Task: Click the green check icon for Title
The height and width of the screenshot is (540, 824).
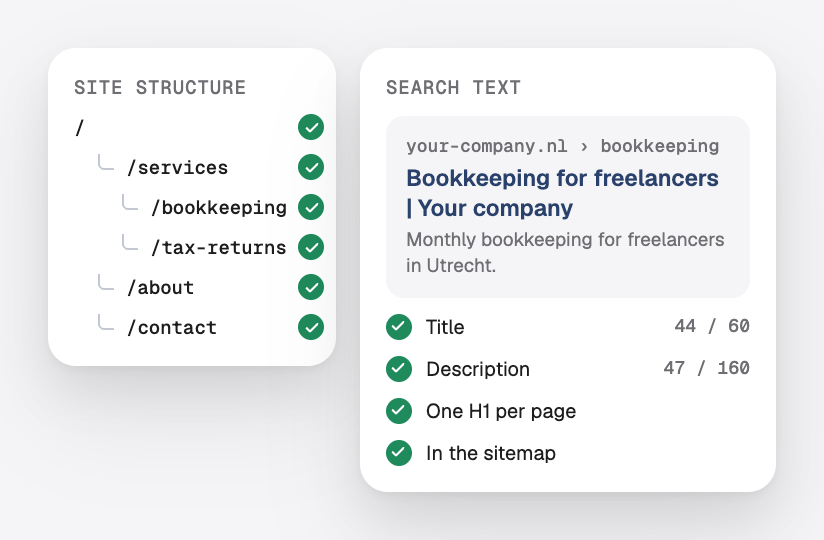Action: click(399, 327)
